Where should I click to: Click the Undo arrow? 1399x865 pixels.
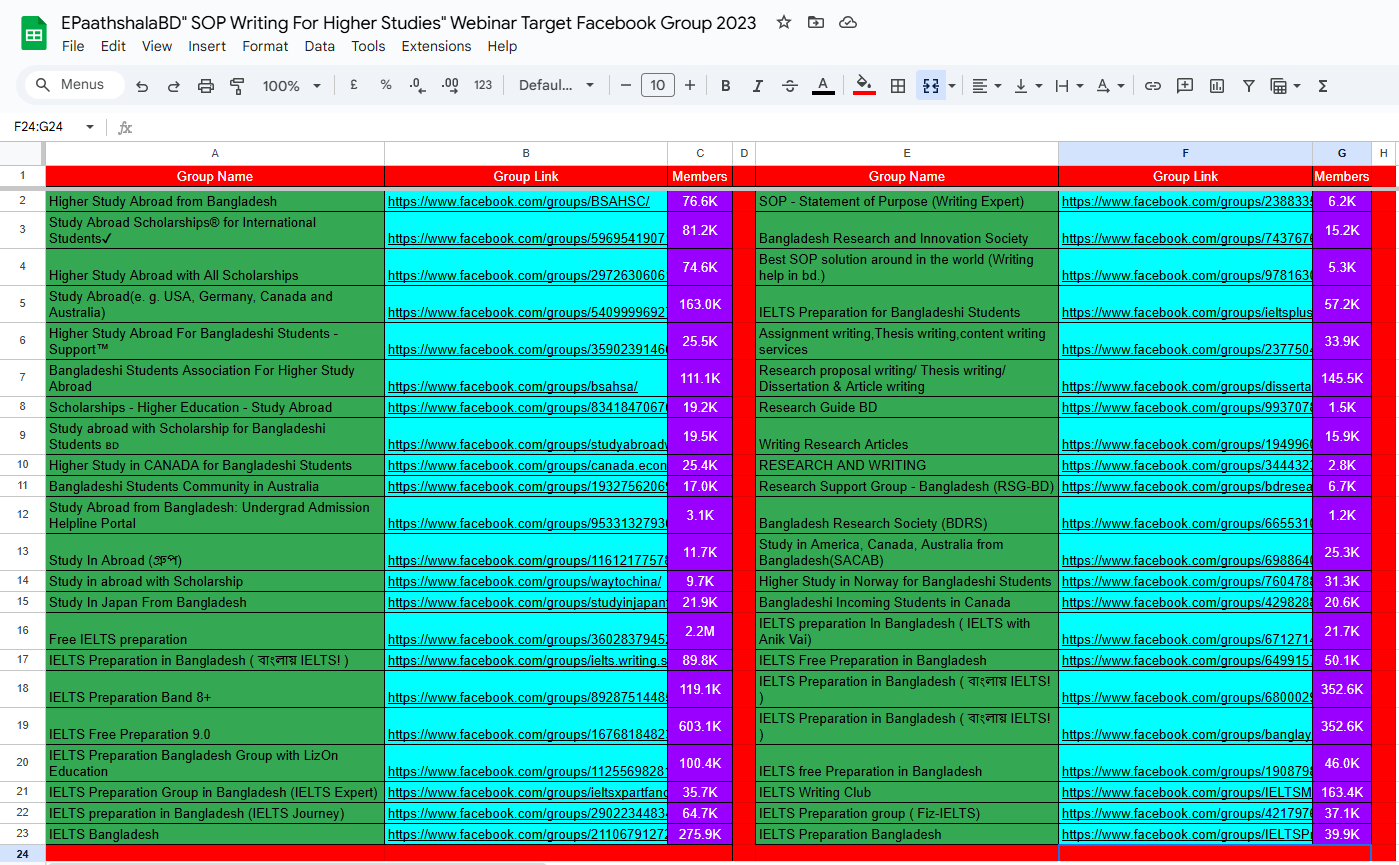click(142, 86)
